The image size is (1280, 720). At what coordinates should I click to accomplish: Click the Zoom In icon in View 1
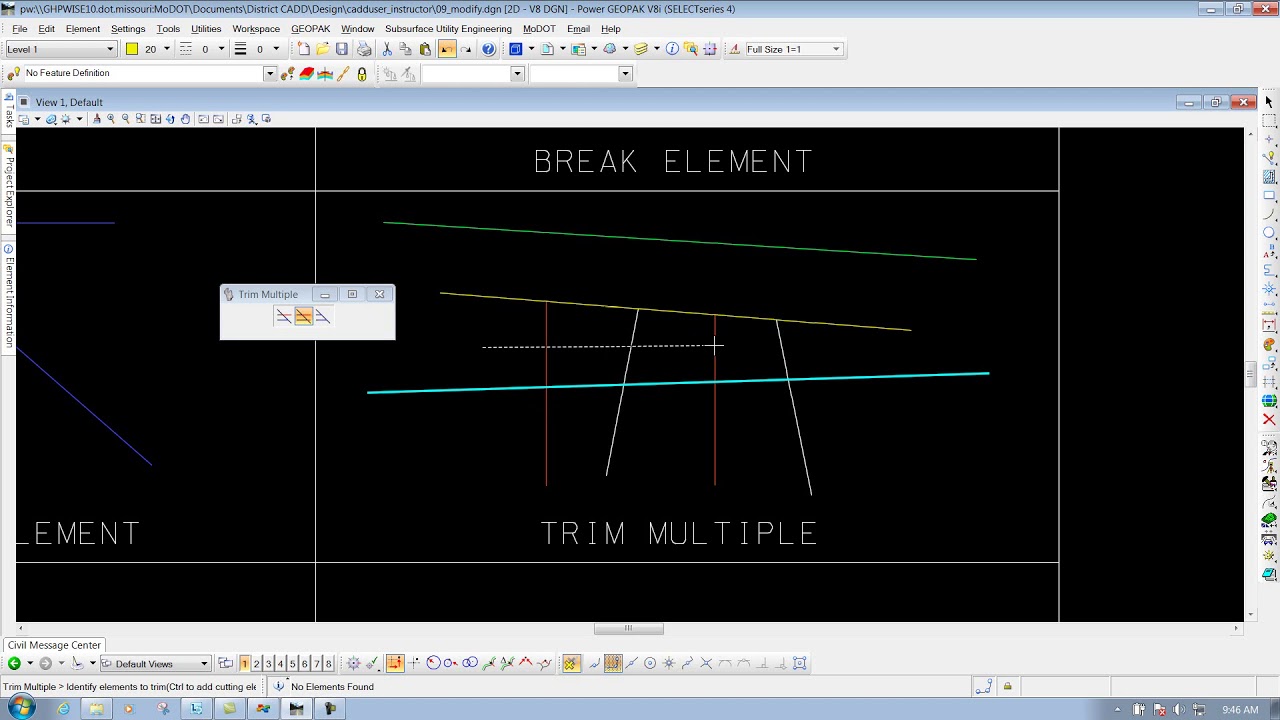click(x=111, y=119)
